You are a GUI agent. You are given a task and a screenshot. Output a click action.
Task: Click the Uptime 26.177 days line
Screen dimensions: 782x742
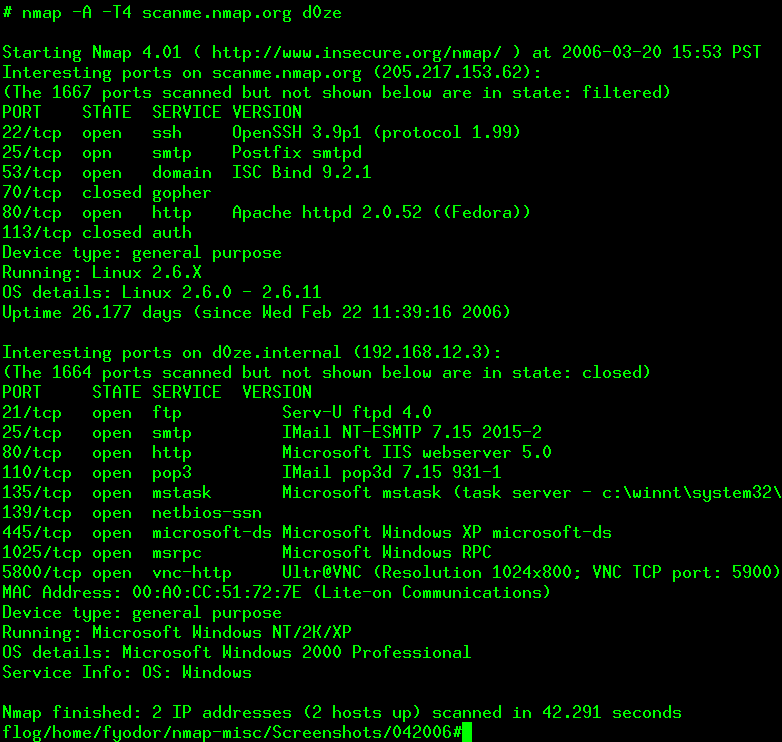(x=257, y=313)
